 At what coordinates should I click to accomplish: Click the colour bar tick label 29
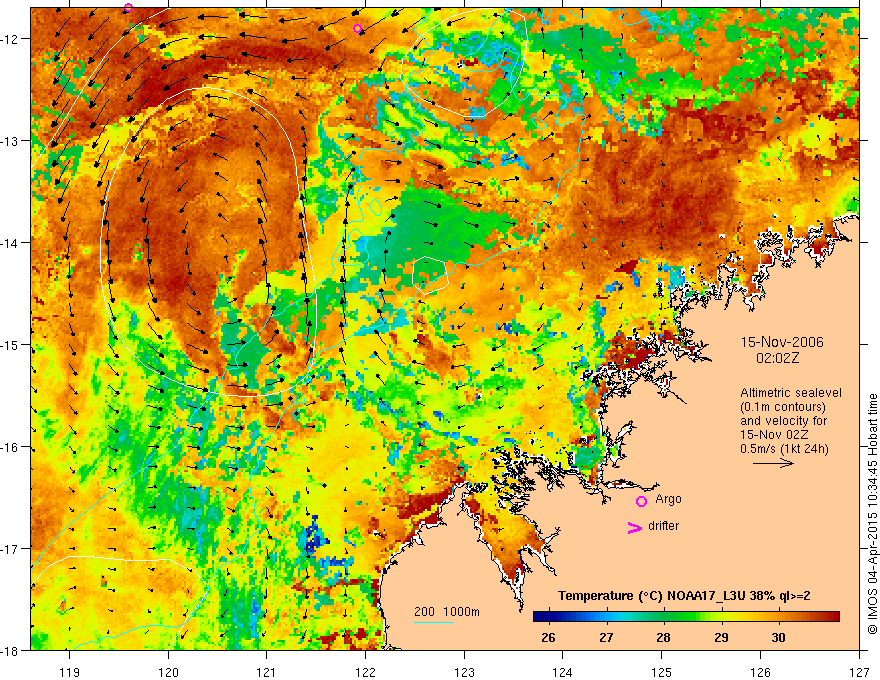[x=721, y=637]
